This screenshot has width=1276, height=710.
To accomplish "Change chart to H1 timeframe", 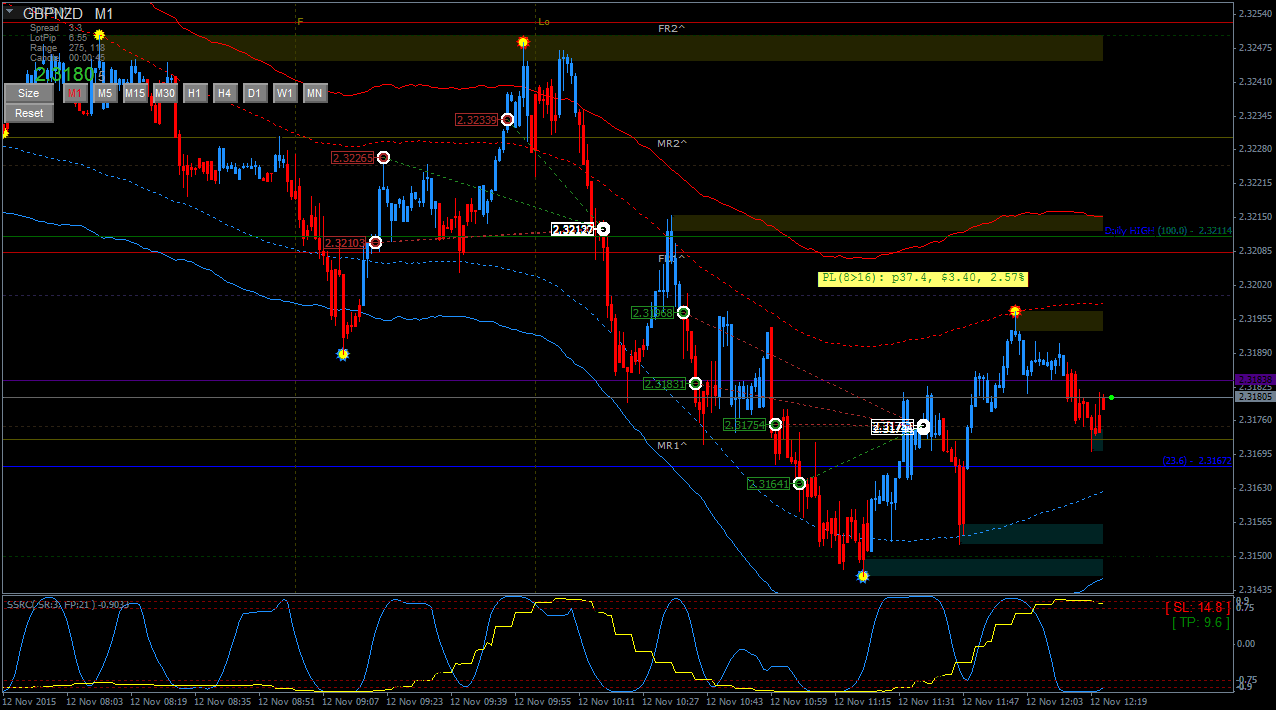I will click(195, 93).
